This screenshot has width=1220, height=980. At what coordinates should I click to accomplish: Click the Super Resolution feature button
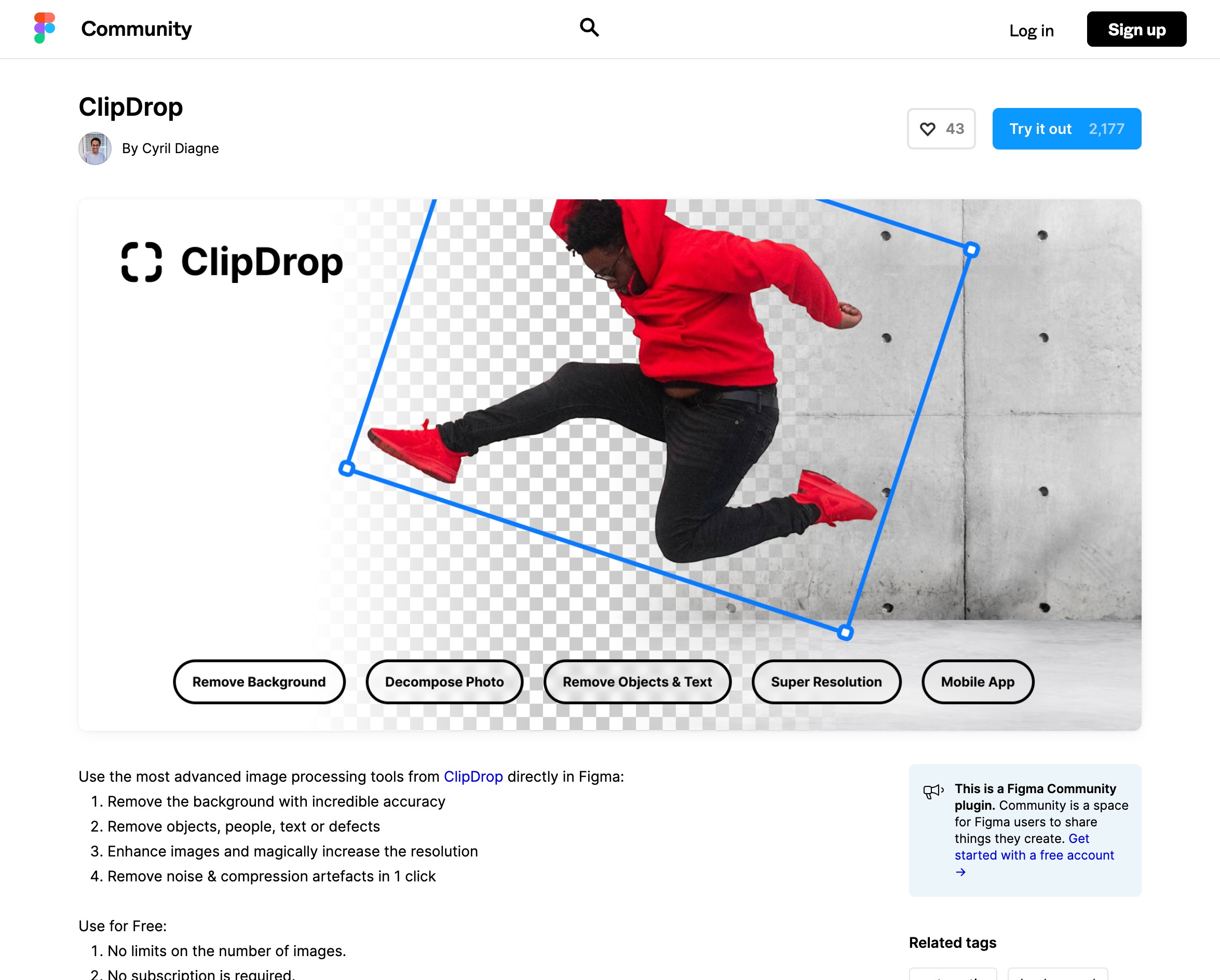click(x=826, y=681)
